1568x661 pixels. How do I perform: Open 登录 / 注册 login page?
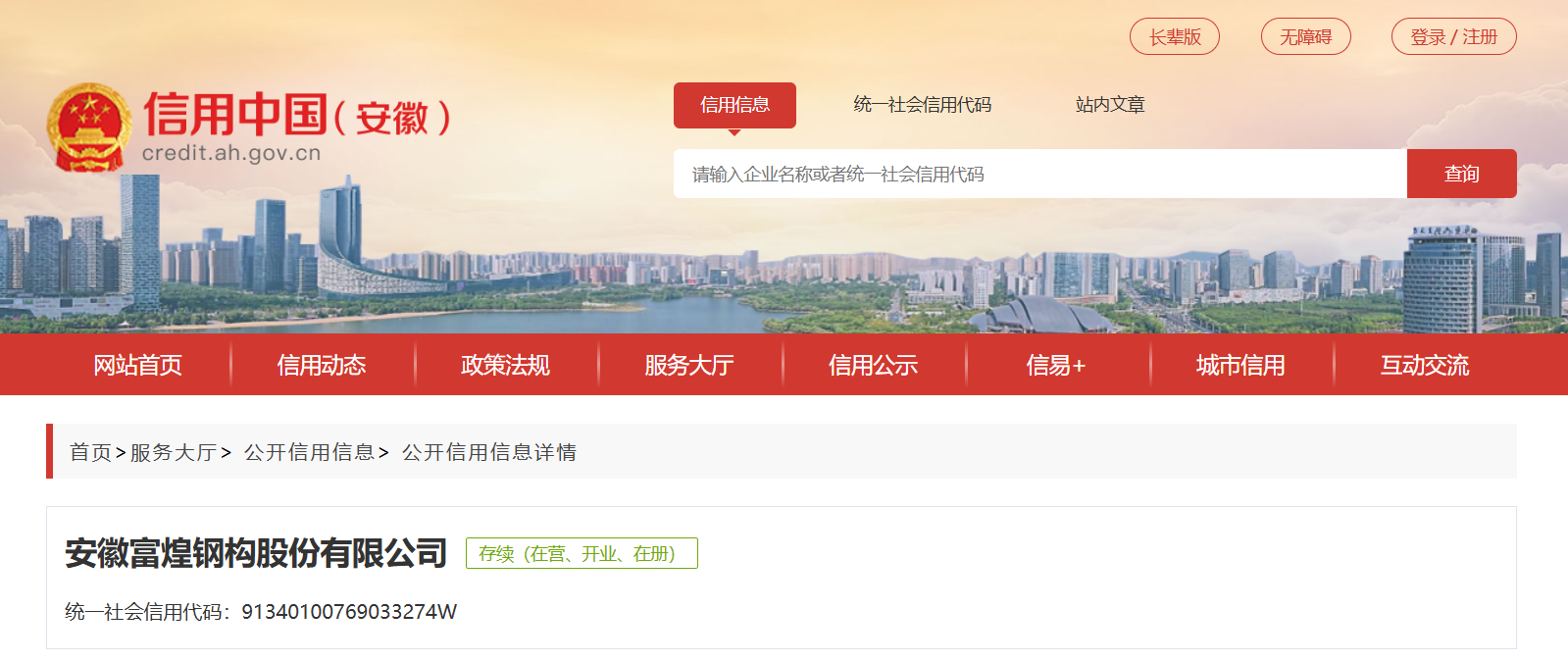click(x=1453, y=36)
